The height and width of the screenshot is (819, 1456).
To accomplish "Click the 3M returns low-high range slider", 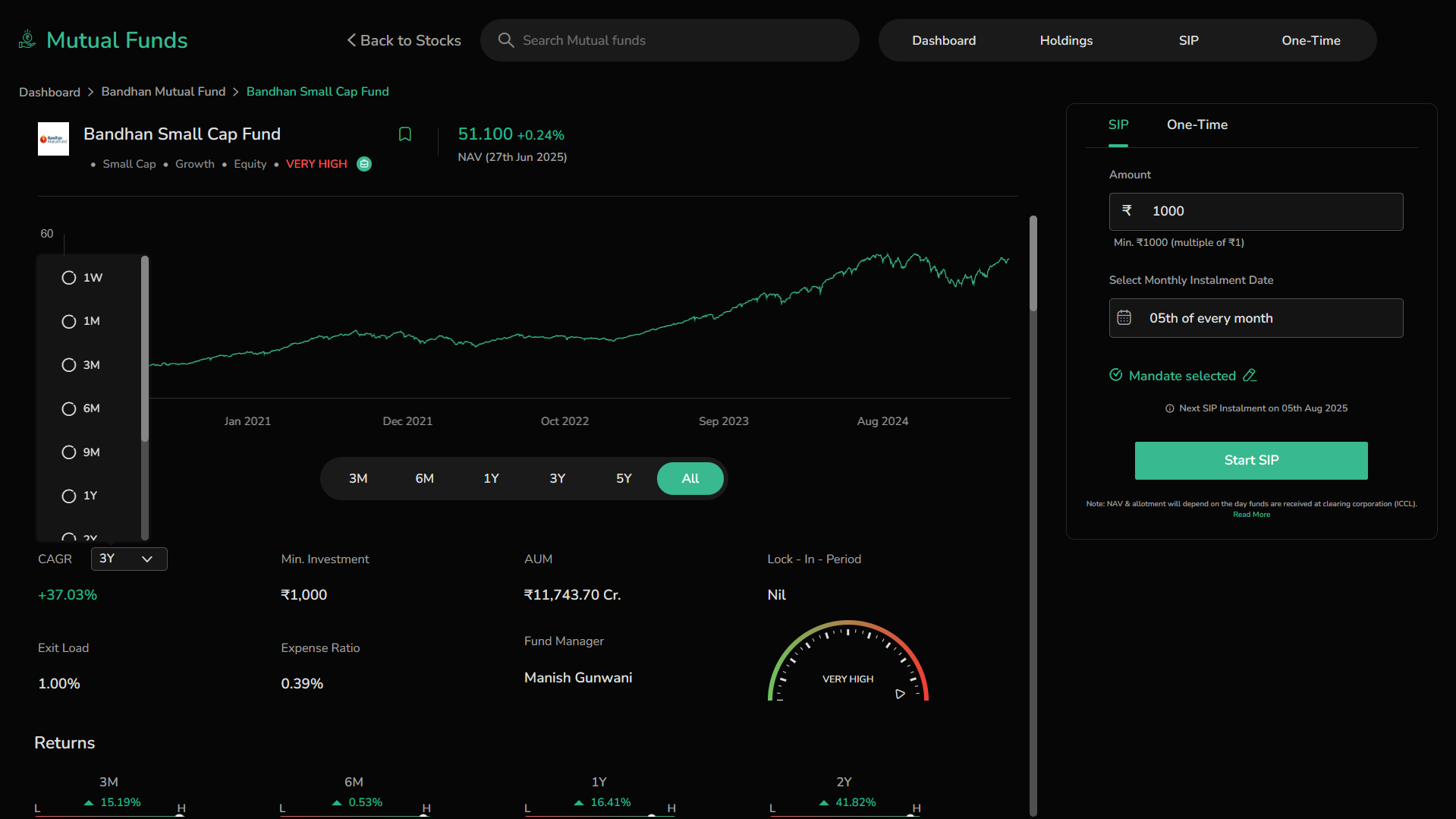I will click(x=109, y=815).
